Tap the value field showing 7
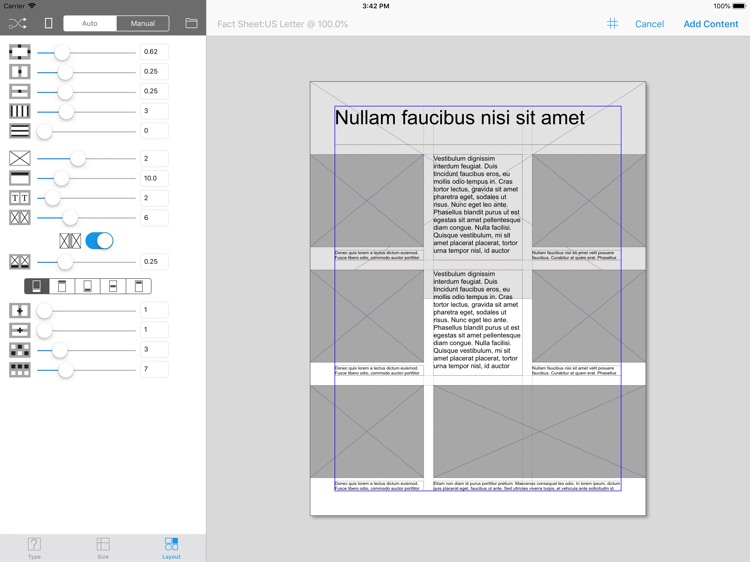This screenshot has height=562, width=750. tap(154, 369)
